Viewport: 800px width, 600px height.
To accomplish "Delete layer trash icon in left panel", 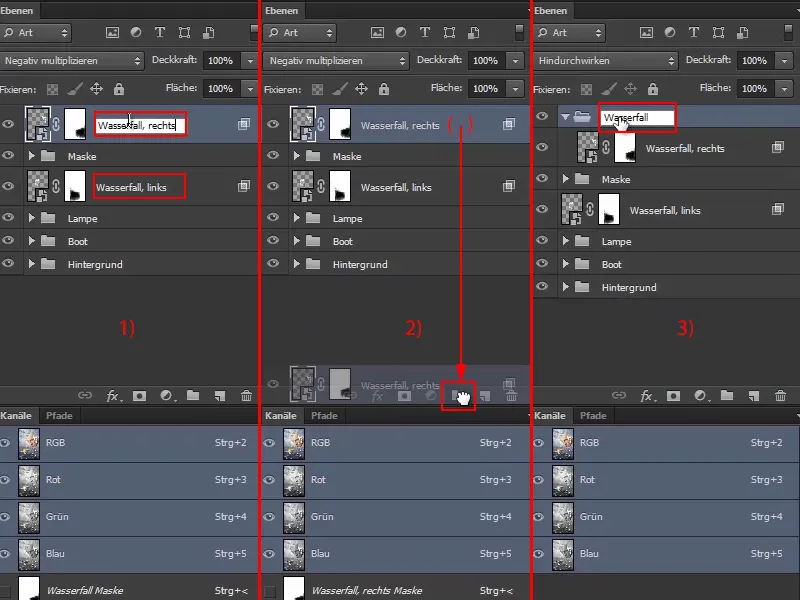I will tap(246, 395).
